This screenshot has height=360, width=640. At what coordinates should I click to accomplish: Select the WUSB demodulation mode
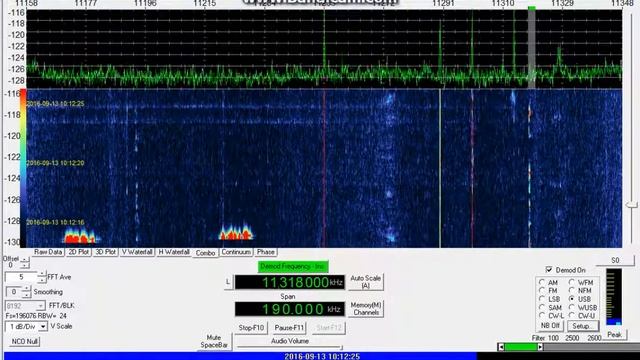pos(572,307)
